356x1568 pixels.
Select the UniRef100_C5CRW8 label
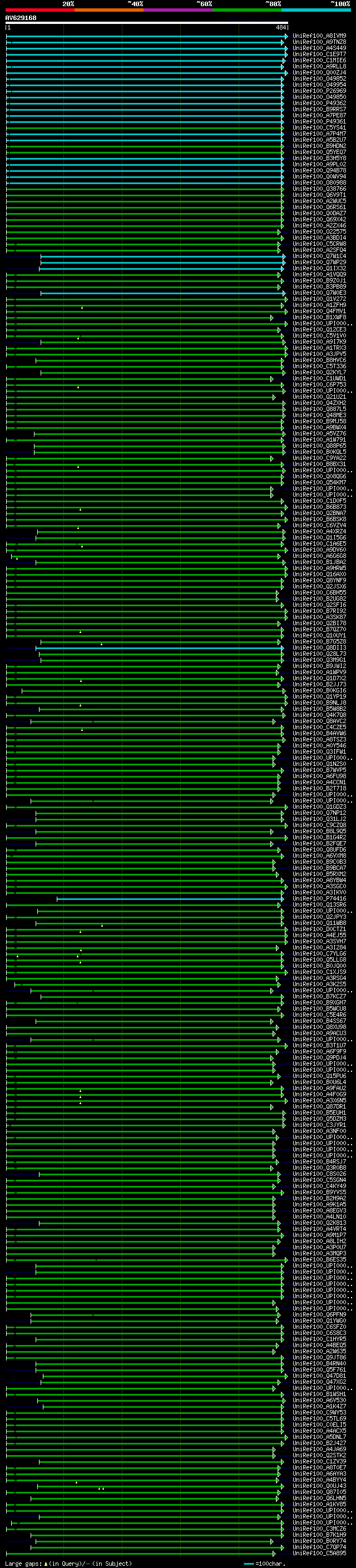pos(319,244)
